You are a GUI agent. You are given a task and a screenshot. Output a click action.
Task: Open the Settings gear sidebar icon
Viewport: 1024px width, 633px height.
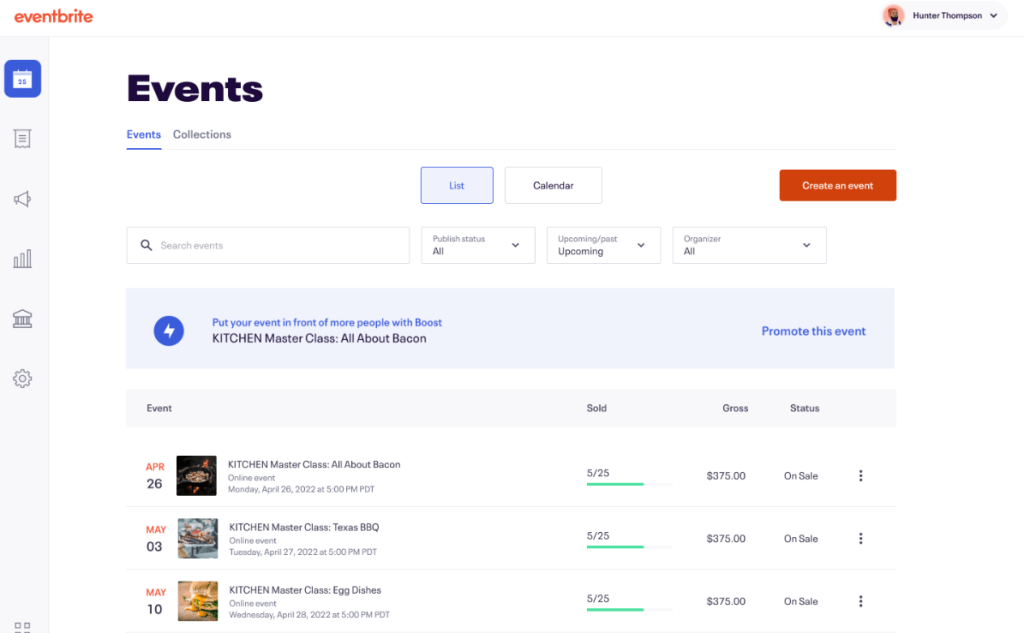22,378
